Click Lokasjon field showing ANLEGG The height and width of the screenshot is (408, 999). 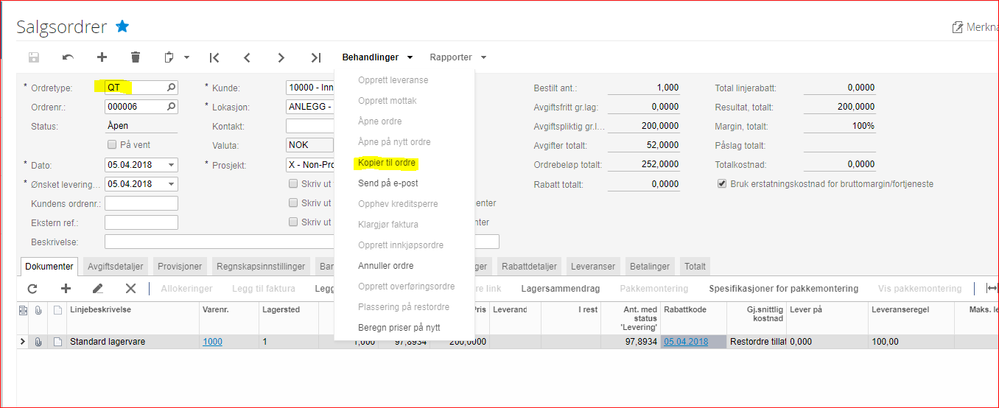[310, 107]
